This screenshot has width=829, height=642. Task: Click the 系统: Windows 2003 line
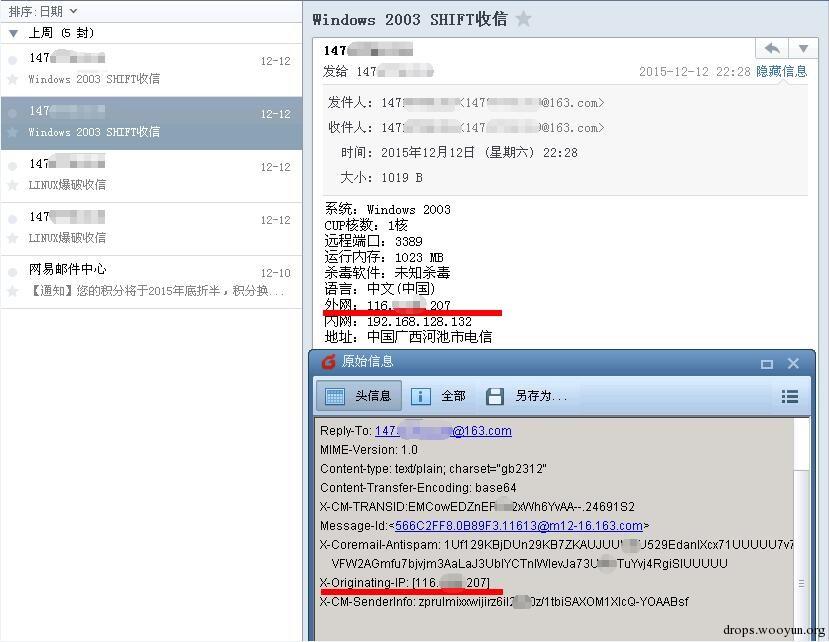(x=388, y=209)
